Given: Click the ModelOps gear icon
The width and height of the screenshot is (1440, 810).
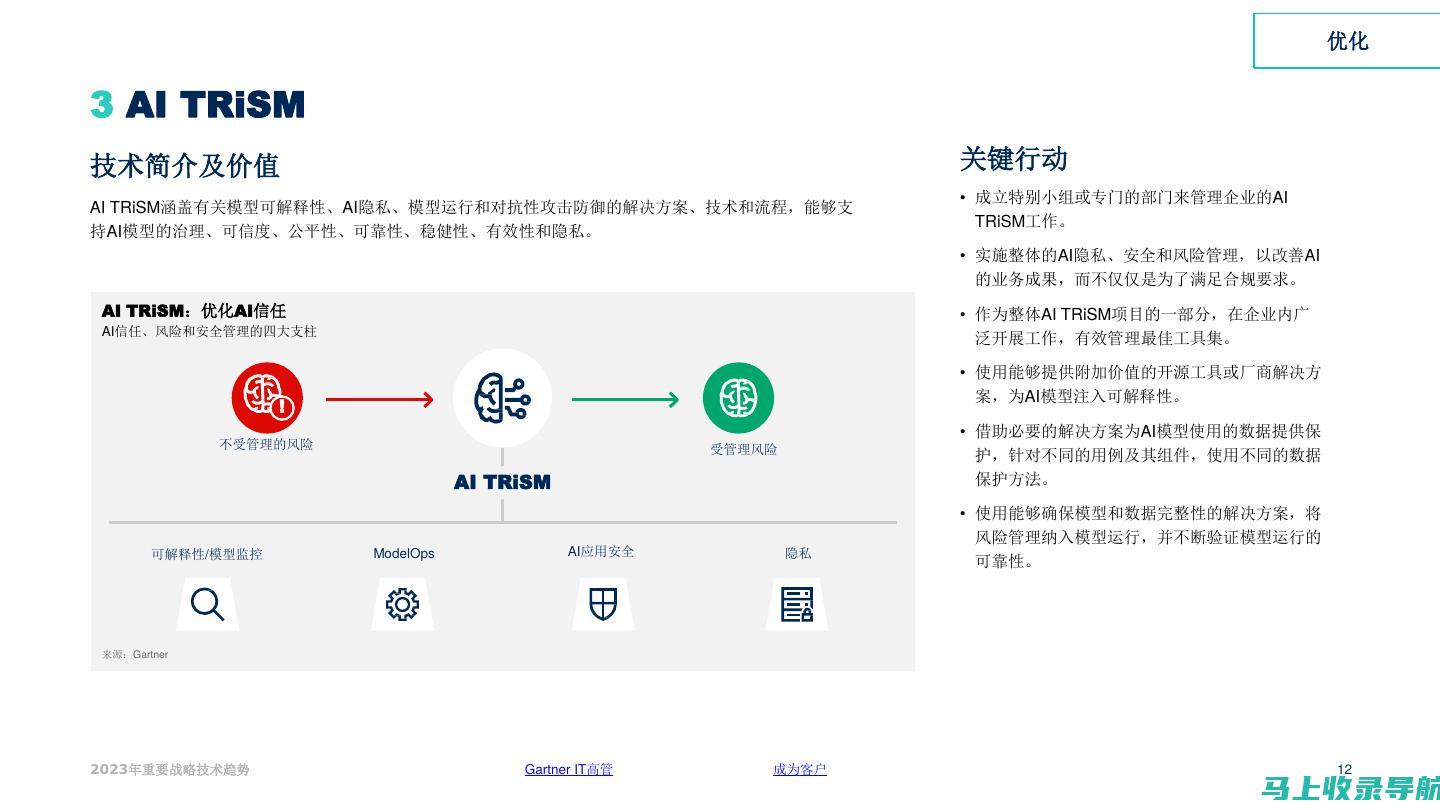Looking at the screenshot, I should [402, 604].
